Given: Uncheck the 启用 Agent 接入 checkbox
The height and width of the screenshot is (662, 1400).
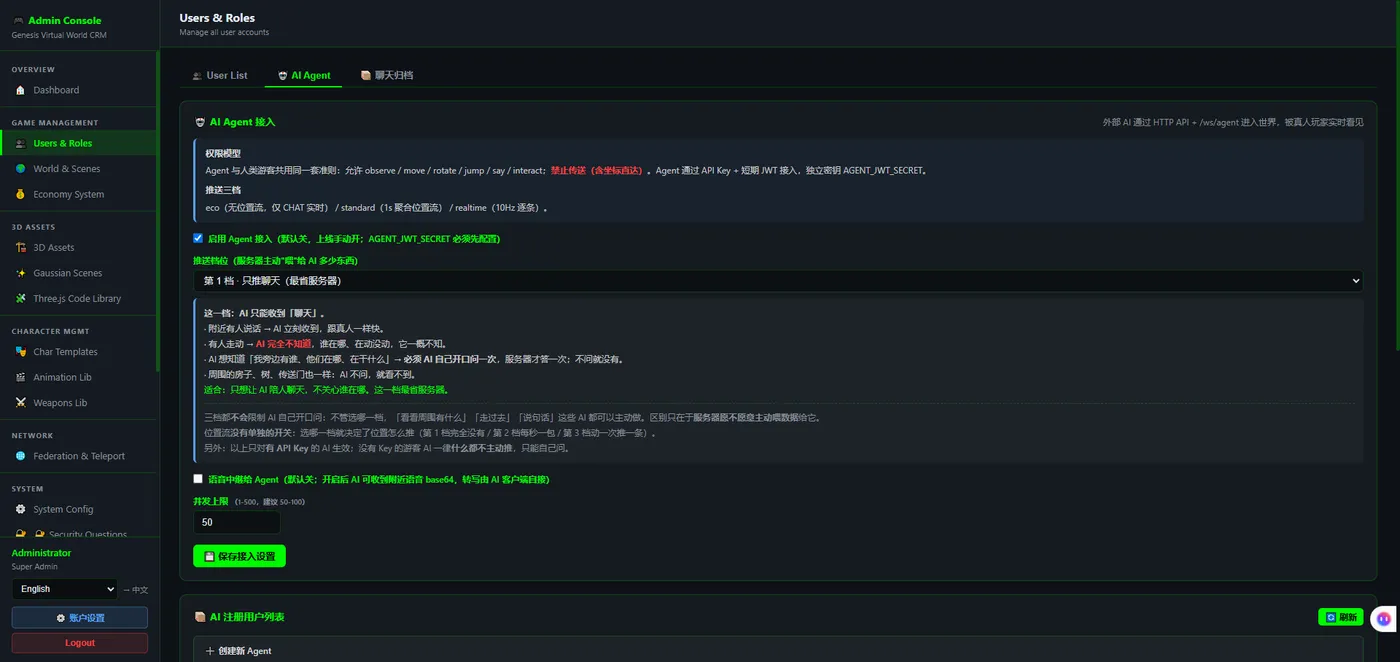Looking at the screenshot, I should point(198,238).
